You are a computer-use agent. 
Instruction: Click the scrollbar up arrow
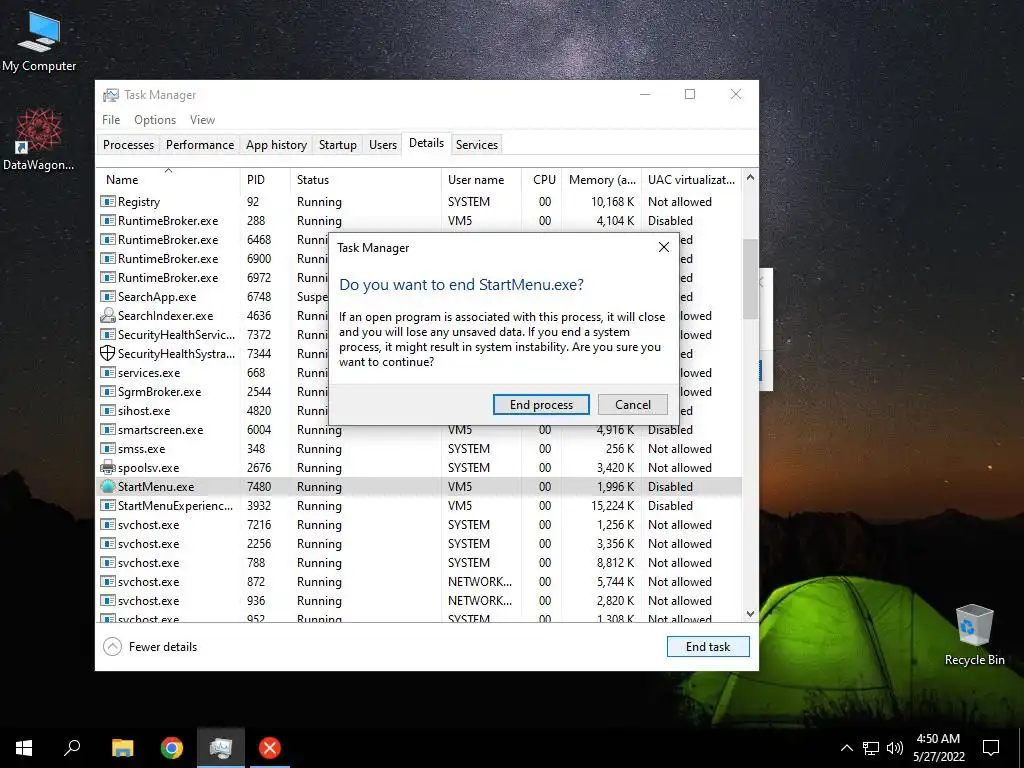(750, 178)
